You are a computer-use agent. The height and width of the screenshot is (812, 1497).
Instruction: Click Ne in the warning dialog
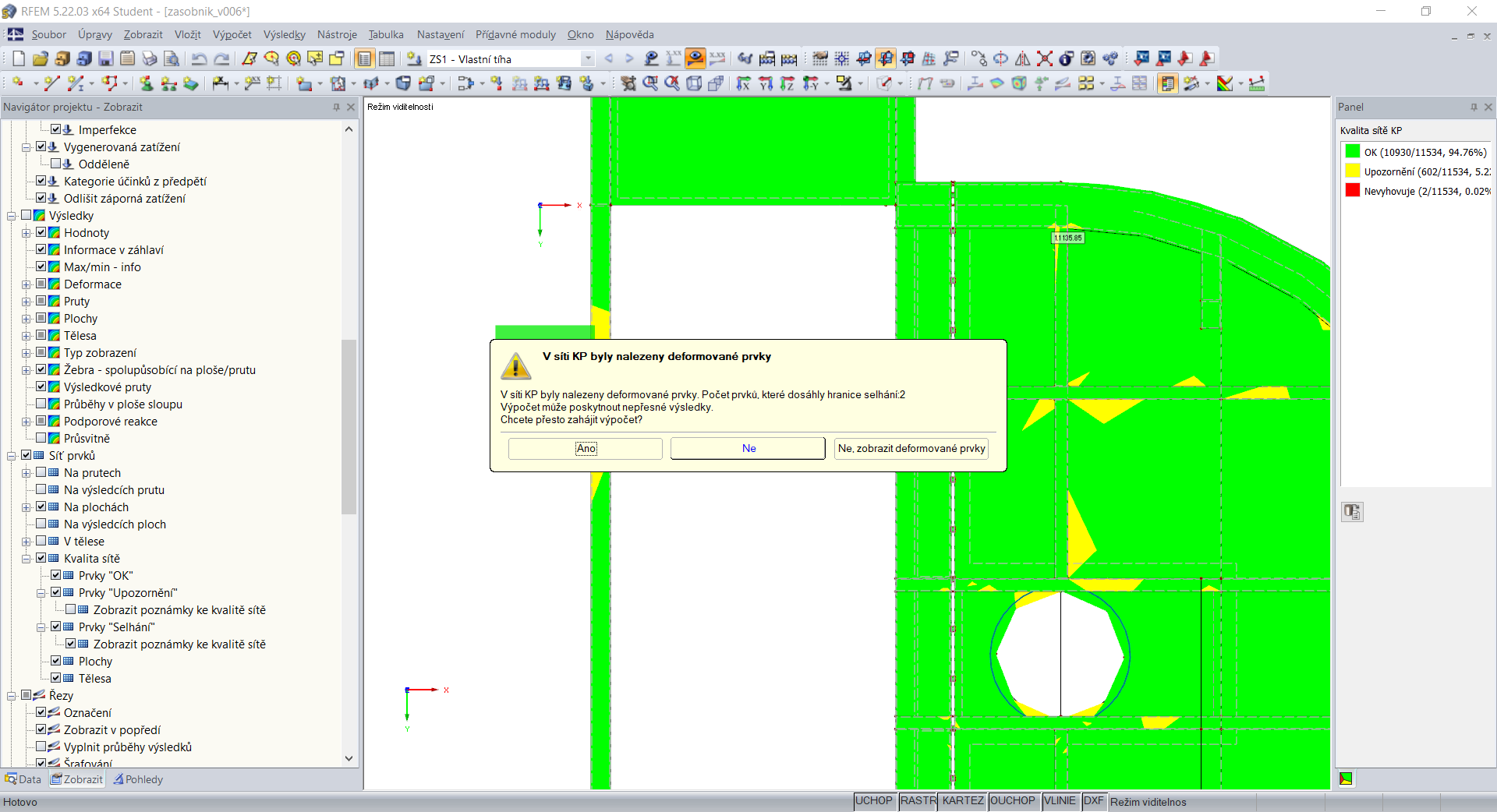tap(748, 449)
